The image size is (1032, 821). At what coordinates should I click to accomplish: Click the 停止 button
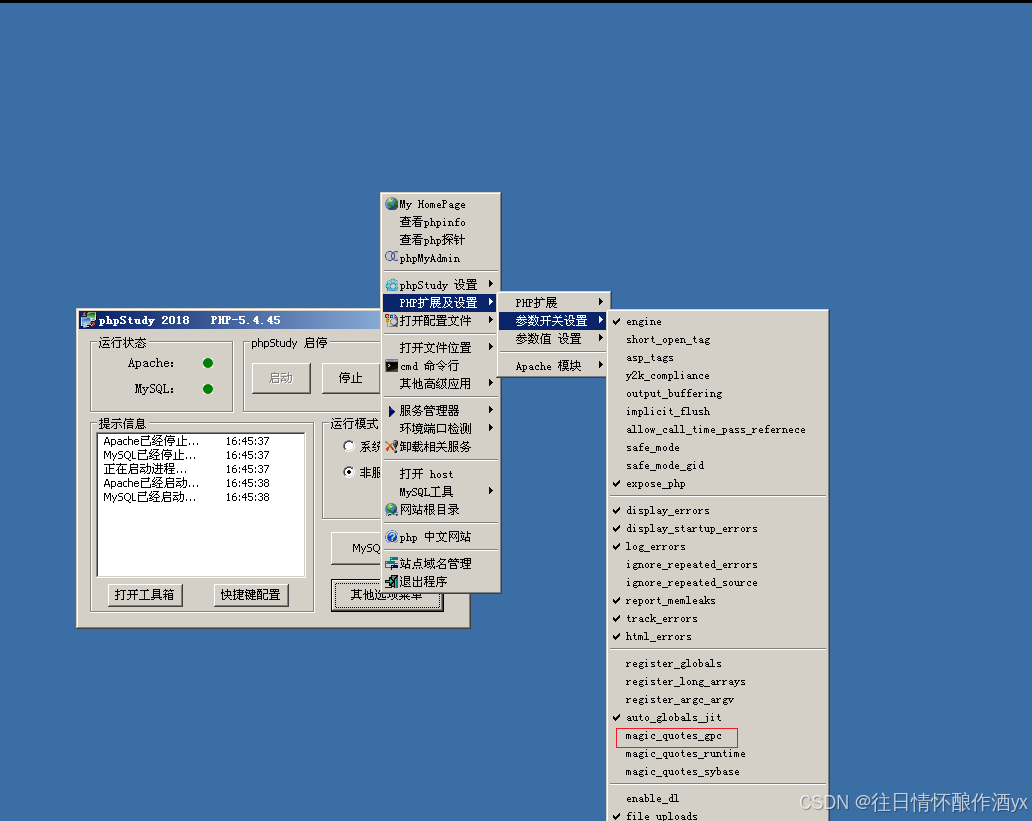coord(350,378)
